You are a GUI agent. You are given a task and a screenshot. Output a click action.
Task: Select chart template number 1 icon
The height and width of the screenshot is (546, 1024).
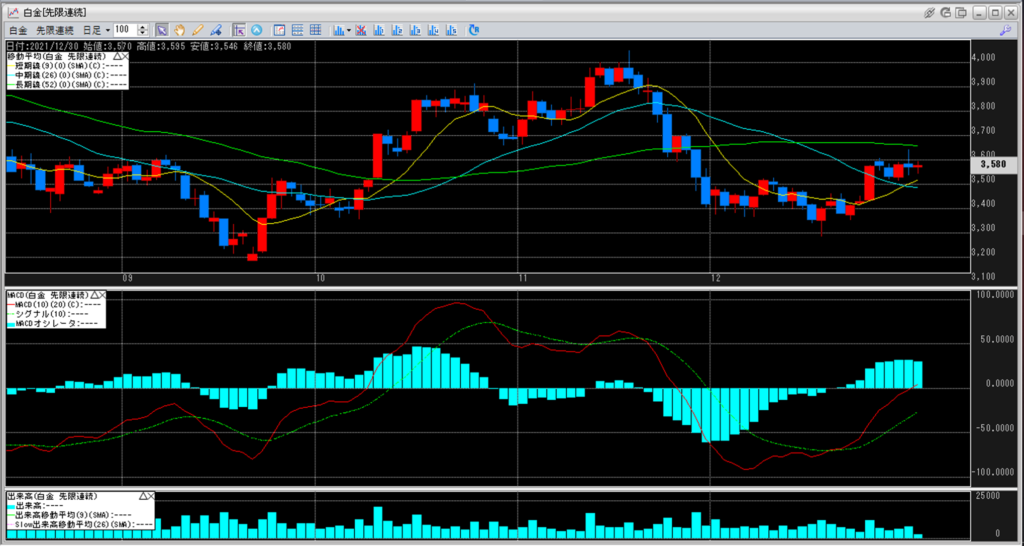coord(378,30)
